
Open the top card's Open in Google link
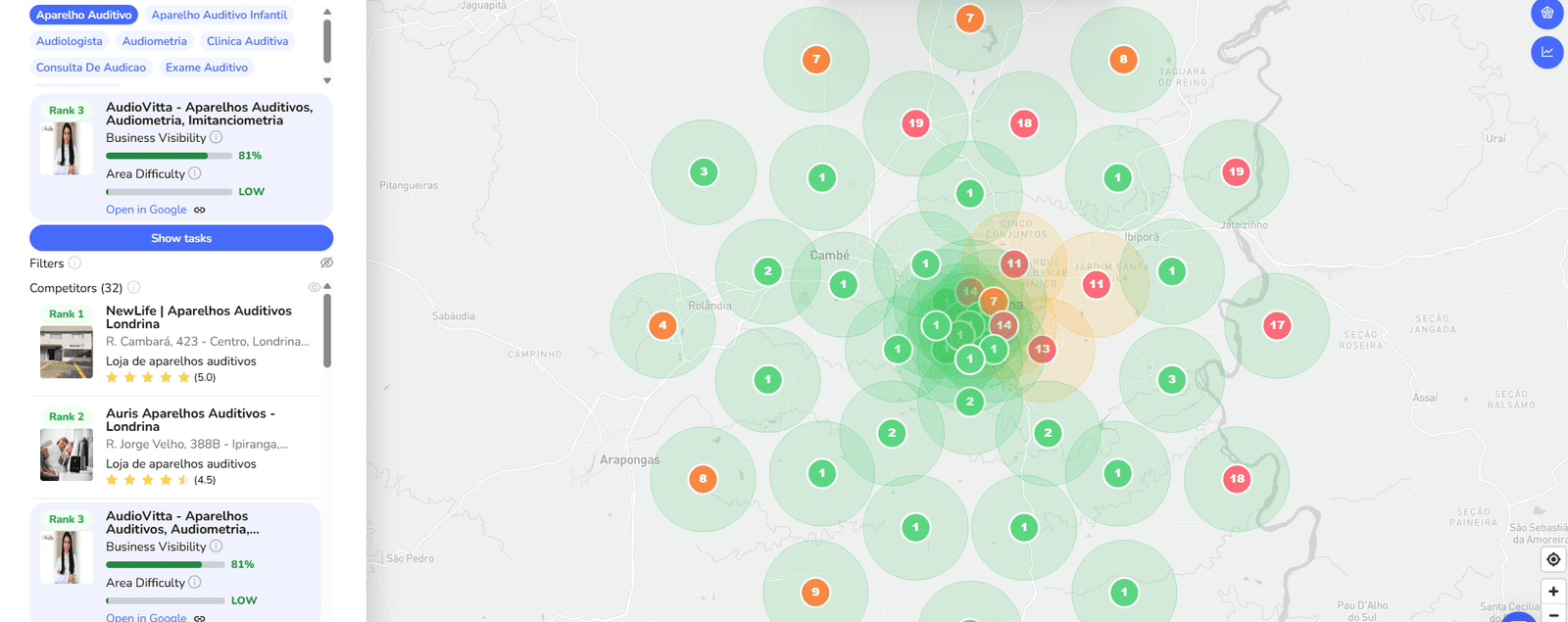146,210
